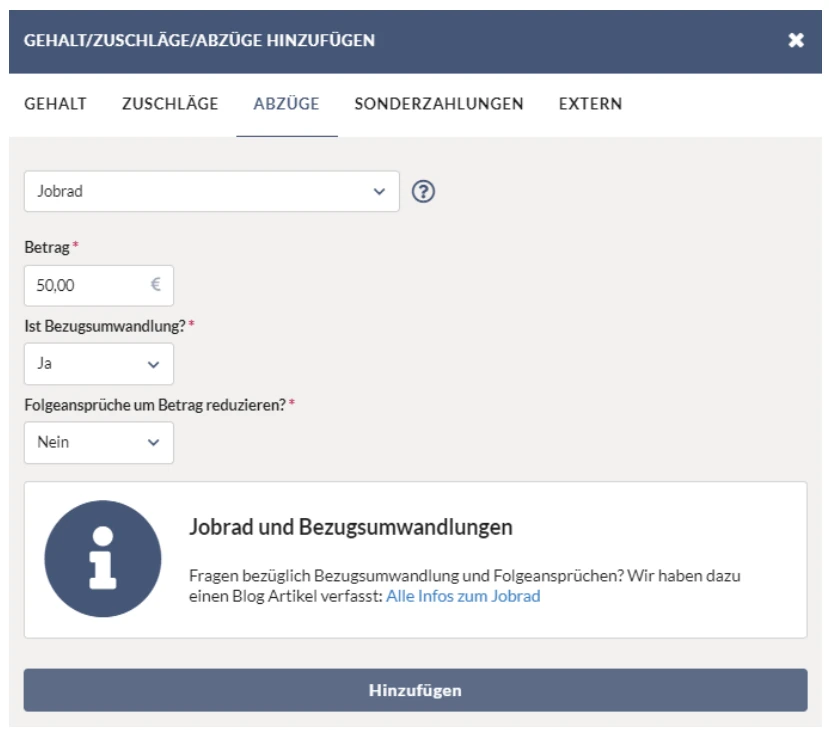Open the 'Alle Infos zum Jobrad' link
829x730 pixels.
click(463, 596)
